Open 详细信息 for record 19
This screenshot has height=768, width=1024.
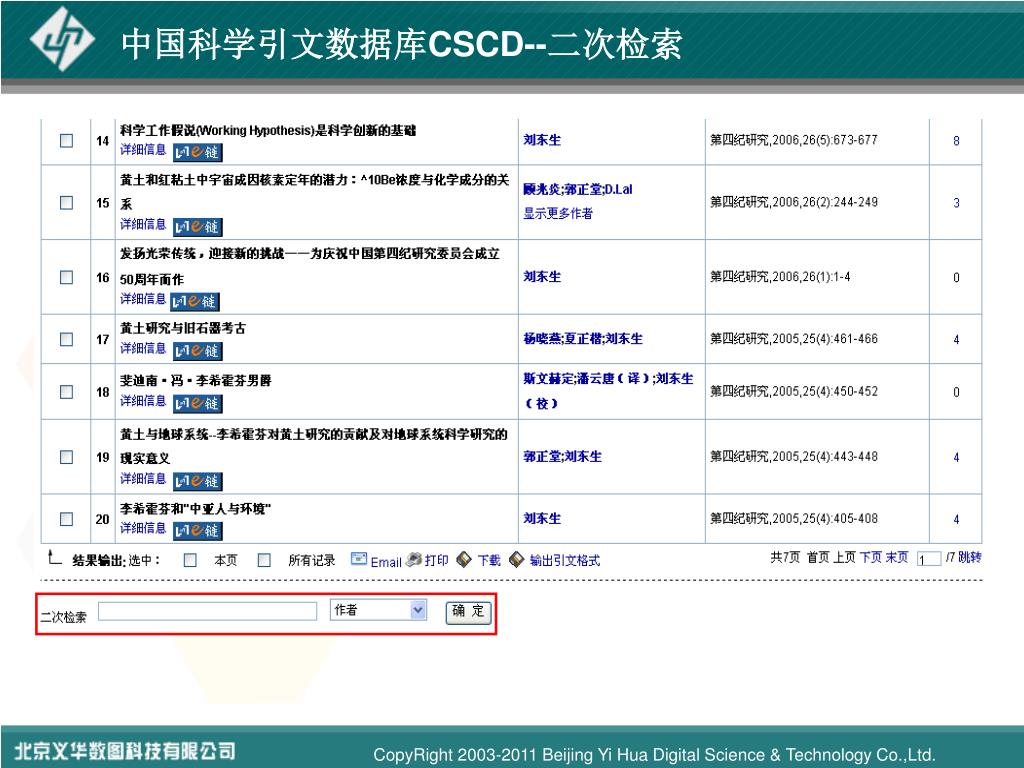click(x=143, y=479)
